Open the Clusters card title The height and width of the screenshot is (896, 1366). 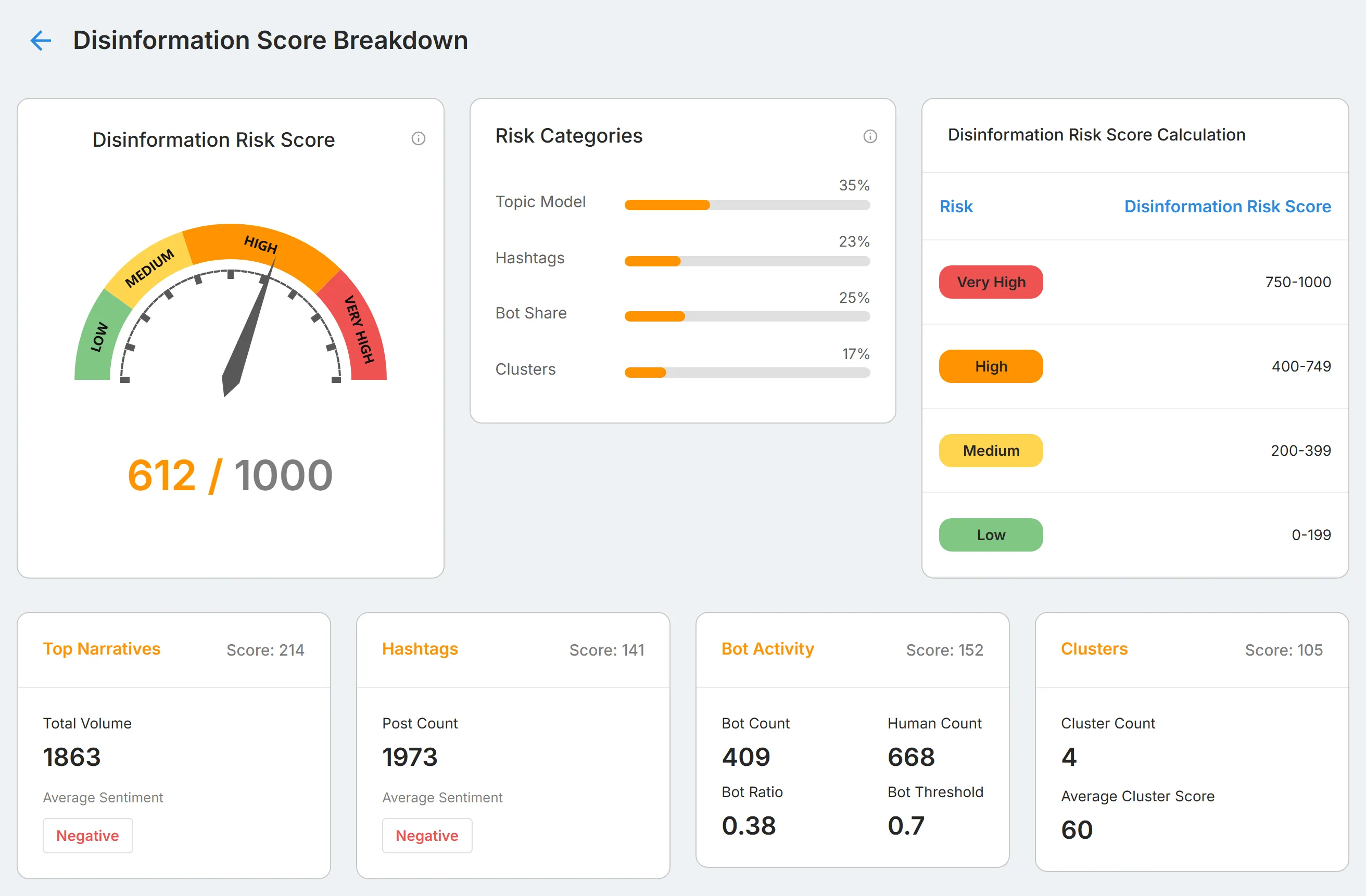coord(1094,649)
